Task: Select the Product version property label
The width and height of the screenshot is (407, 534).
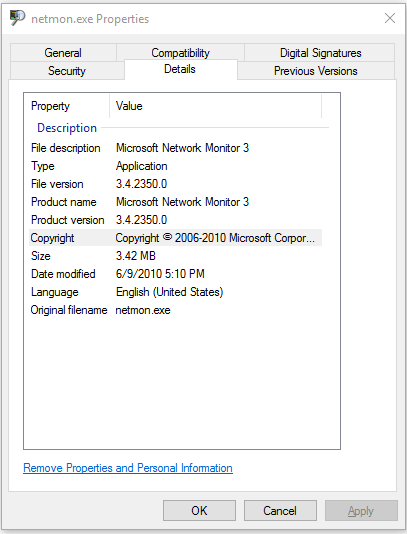Action: pos(67,220)
